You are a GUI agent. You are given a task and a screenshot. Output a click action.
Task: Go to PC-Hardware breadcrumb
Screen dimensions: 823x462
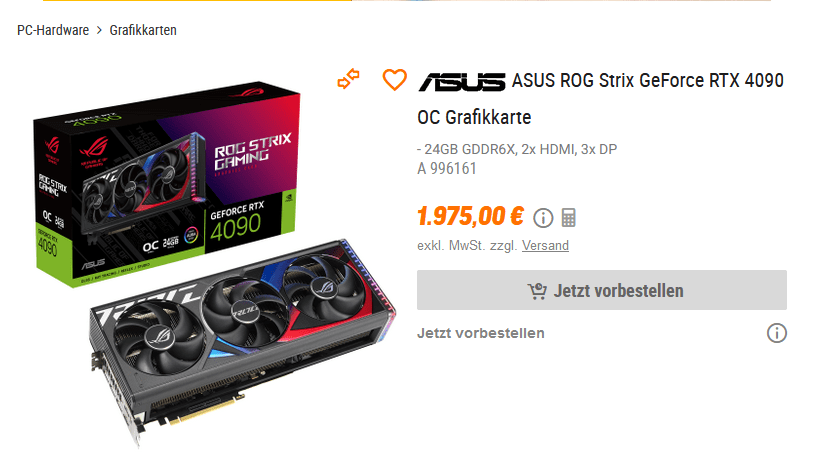tap(53, 30)
